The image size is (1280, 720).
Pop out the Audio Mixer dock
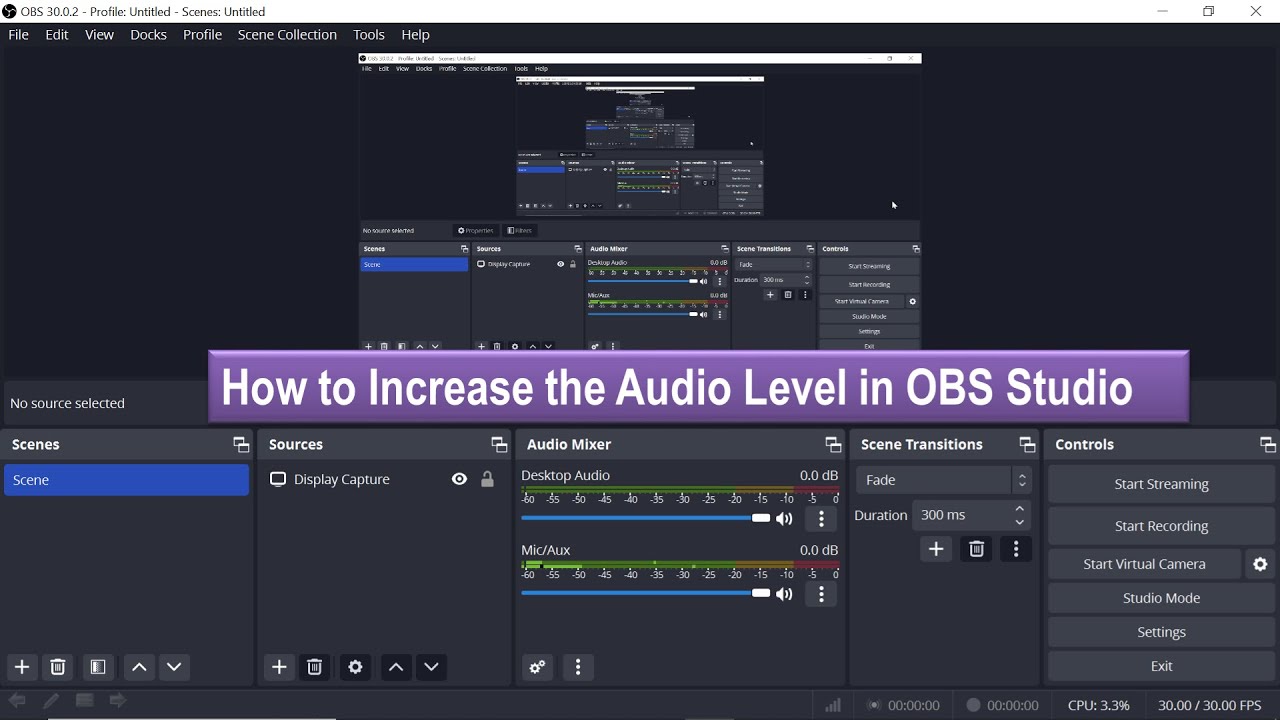click(832, 445)
